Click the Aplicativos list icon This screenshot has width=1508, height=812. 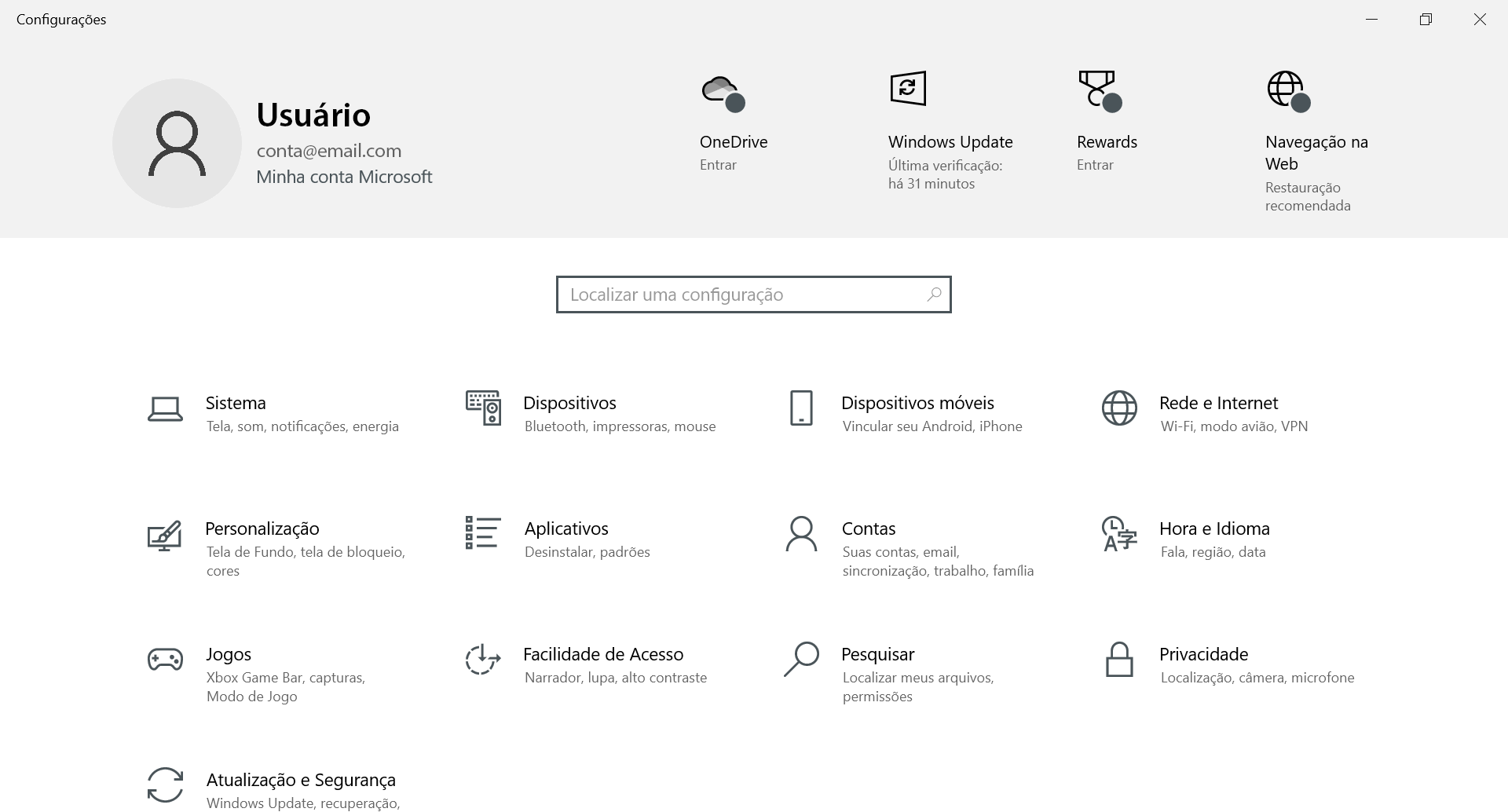click(x=483, y=532)
